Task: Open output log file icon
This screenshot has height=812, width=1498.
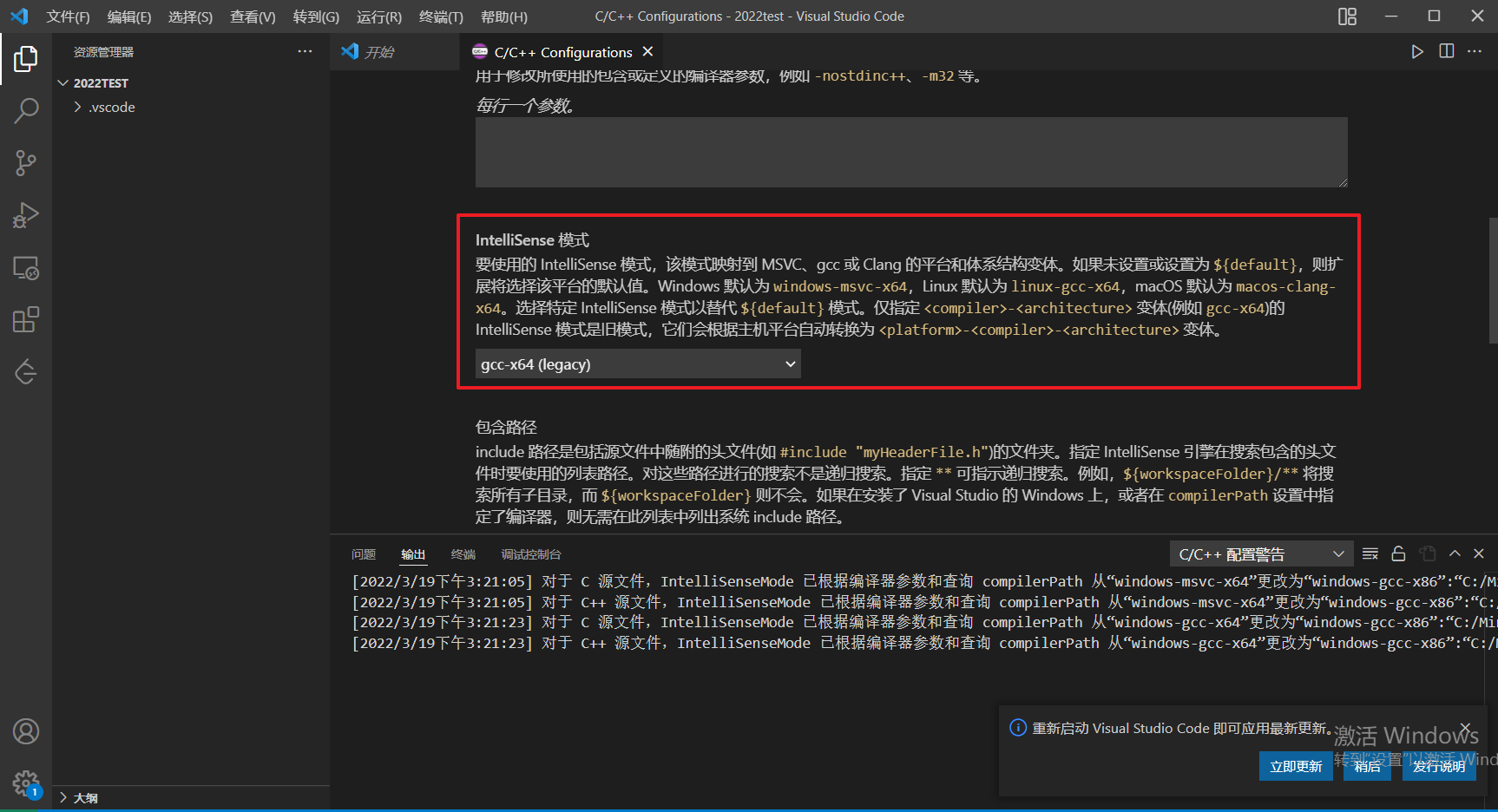Action: (1428, 553)
